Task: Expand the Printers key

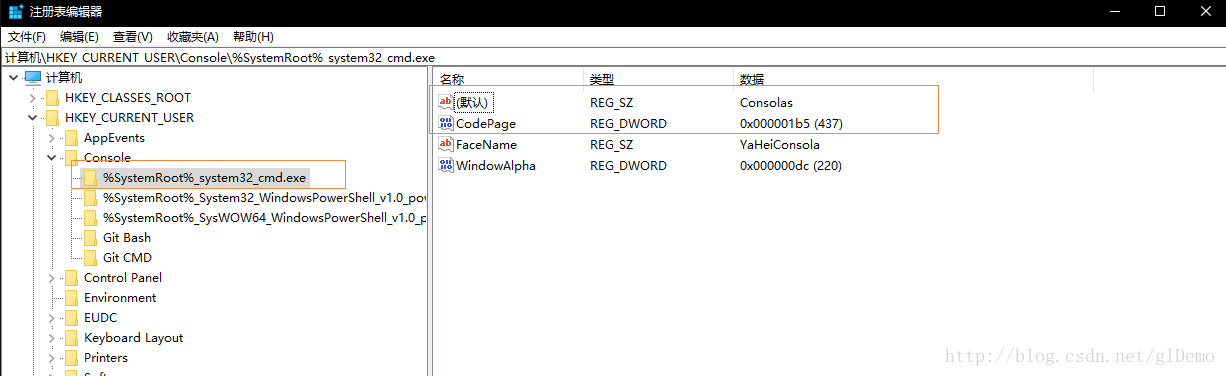Action: click(x=51, y=358)
